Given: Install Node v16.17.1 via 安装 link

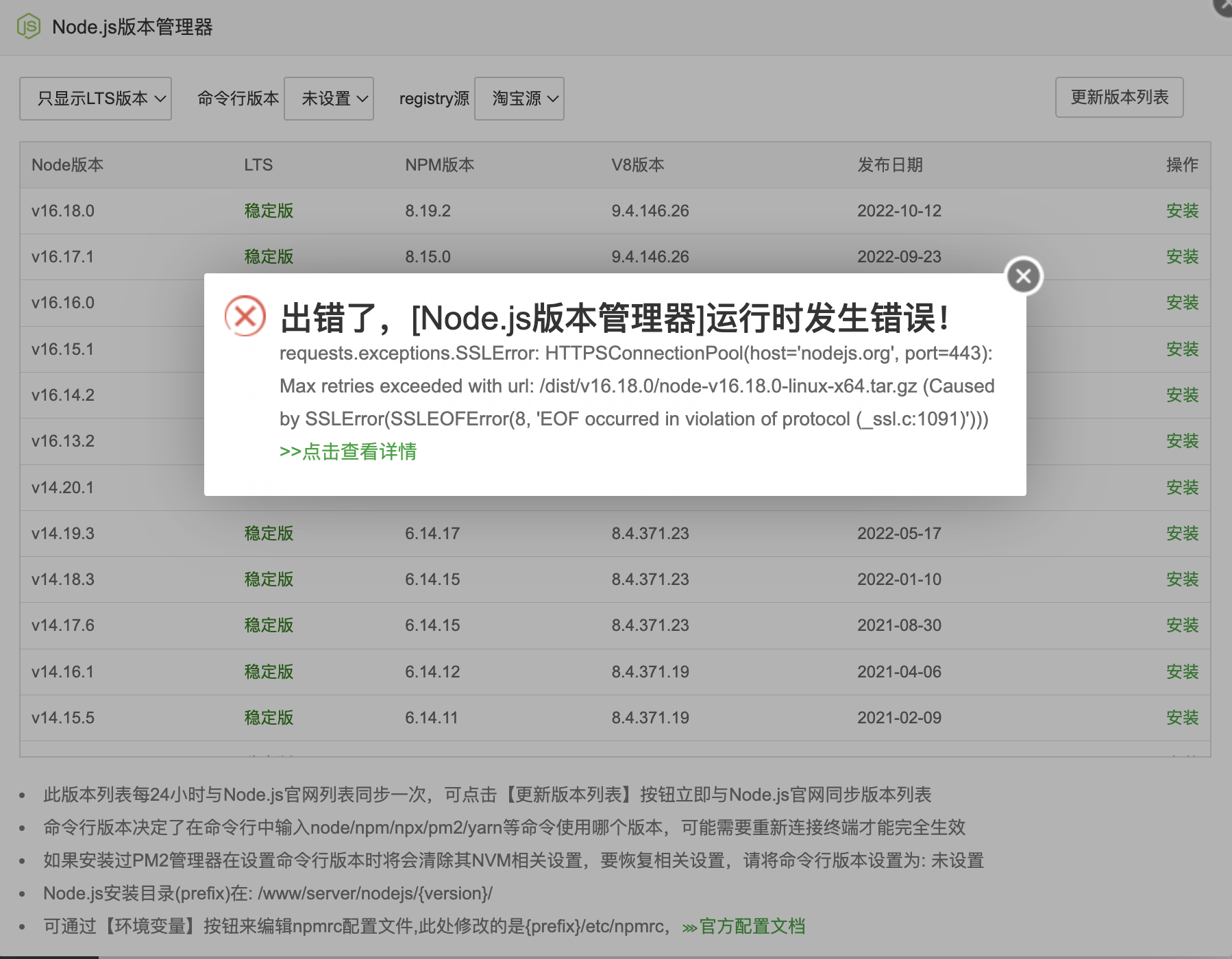Looking at the screenshot, I should (1182, 257).
